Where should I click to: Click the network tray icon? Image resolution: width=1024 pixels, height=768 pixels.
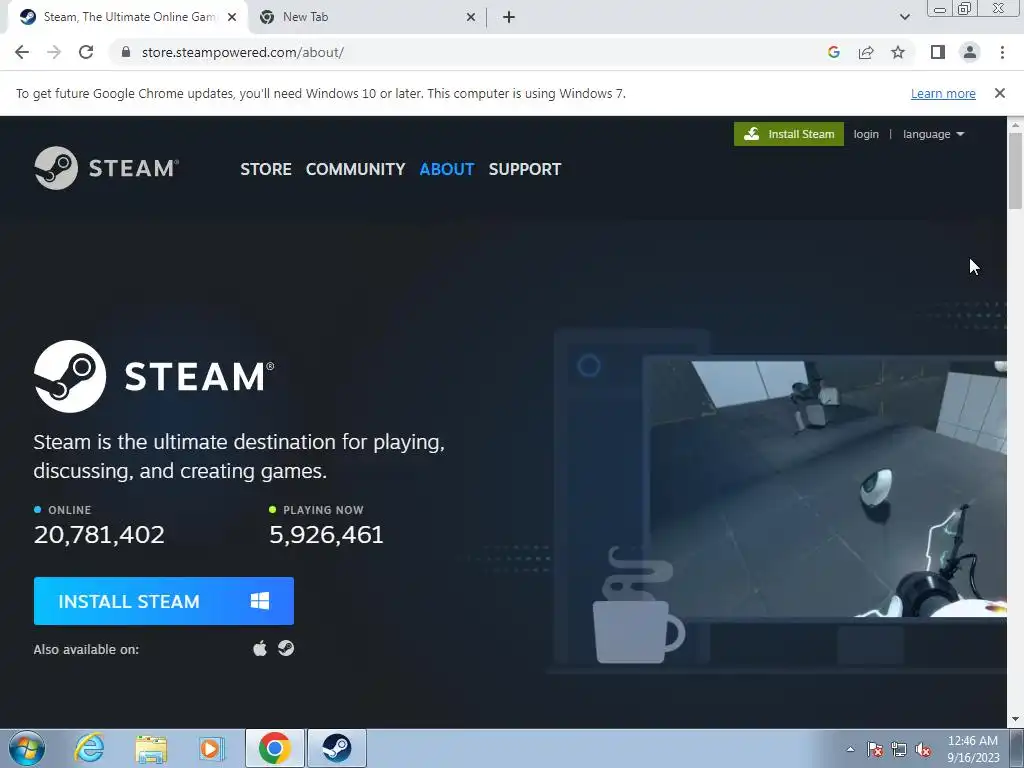899,749
